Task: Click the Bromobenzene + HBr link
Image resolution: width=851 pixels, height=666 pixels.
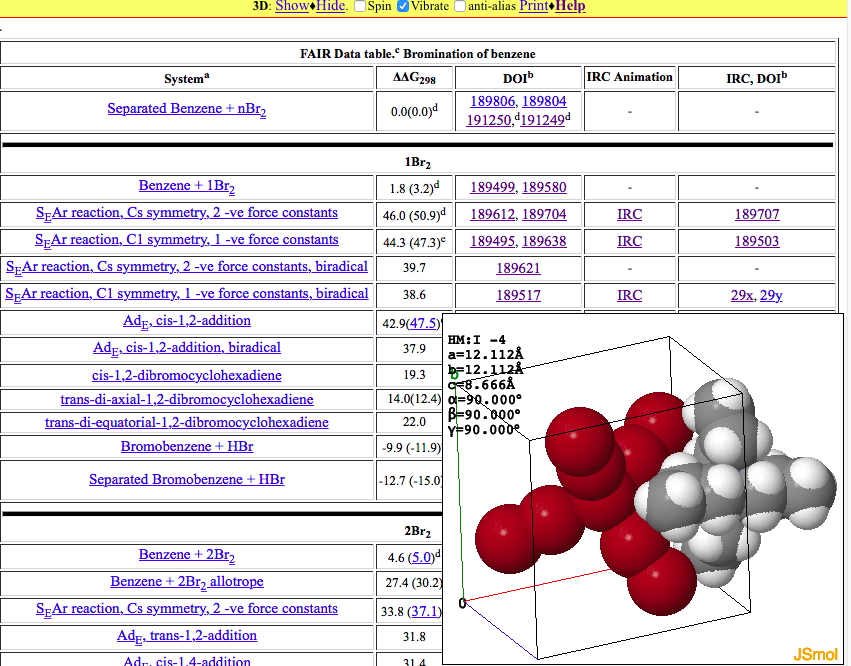Action: (x=187, y=446)
